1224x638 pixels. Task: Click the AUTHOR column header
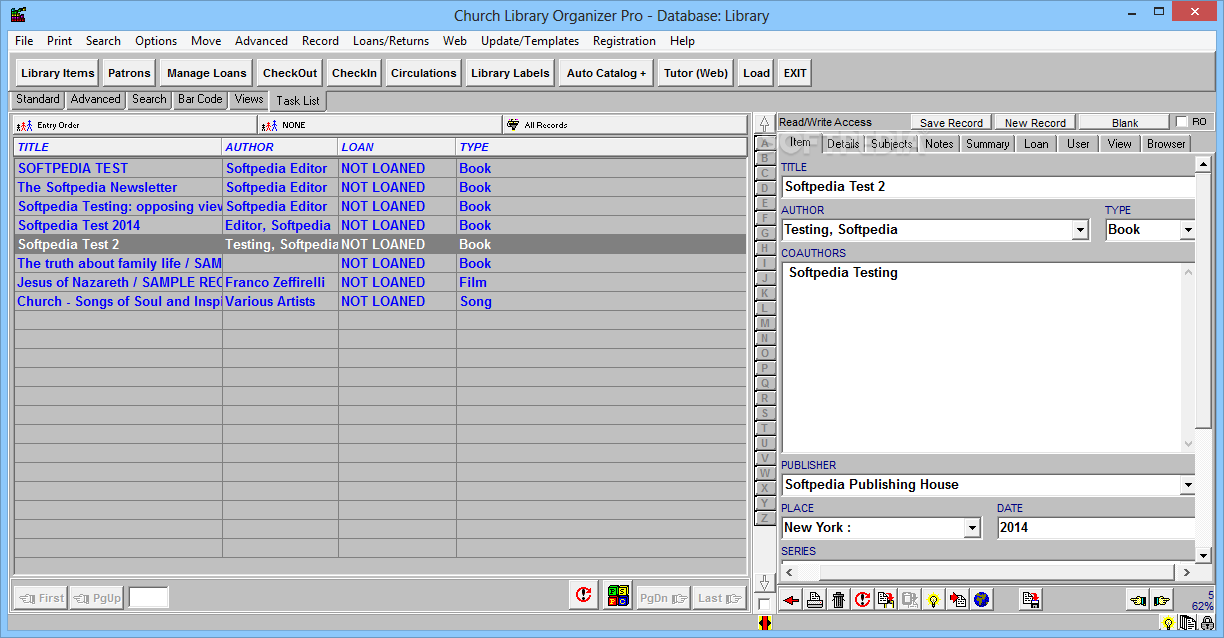tap(280, 147)
